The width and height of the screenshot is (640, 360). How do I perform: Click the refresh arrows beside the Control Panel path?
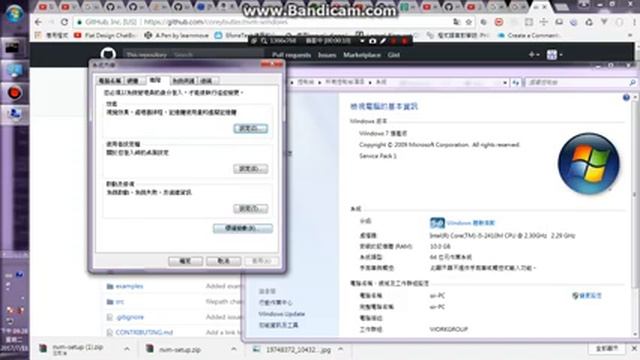click(x=516, y=82)
